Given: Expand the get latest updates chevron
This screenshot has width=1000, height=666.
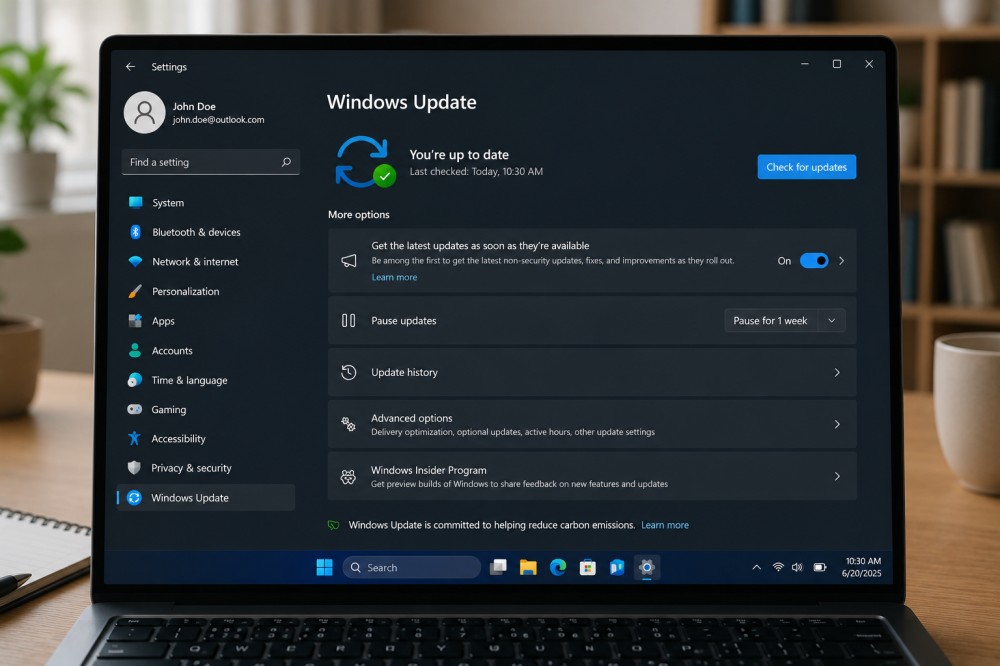Looking at the screenshot, I should tap(842, 260).
